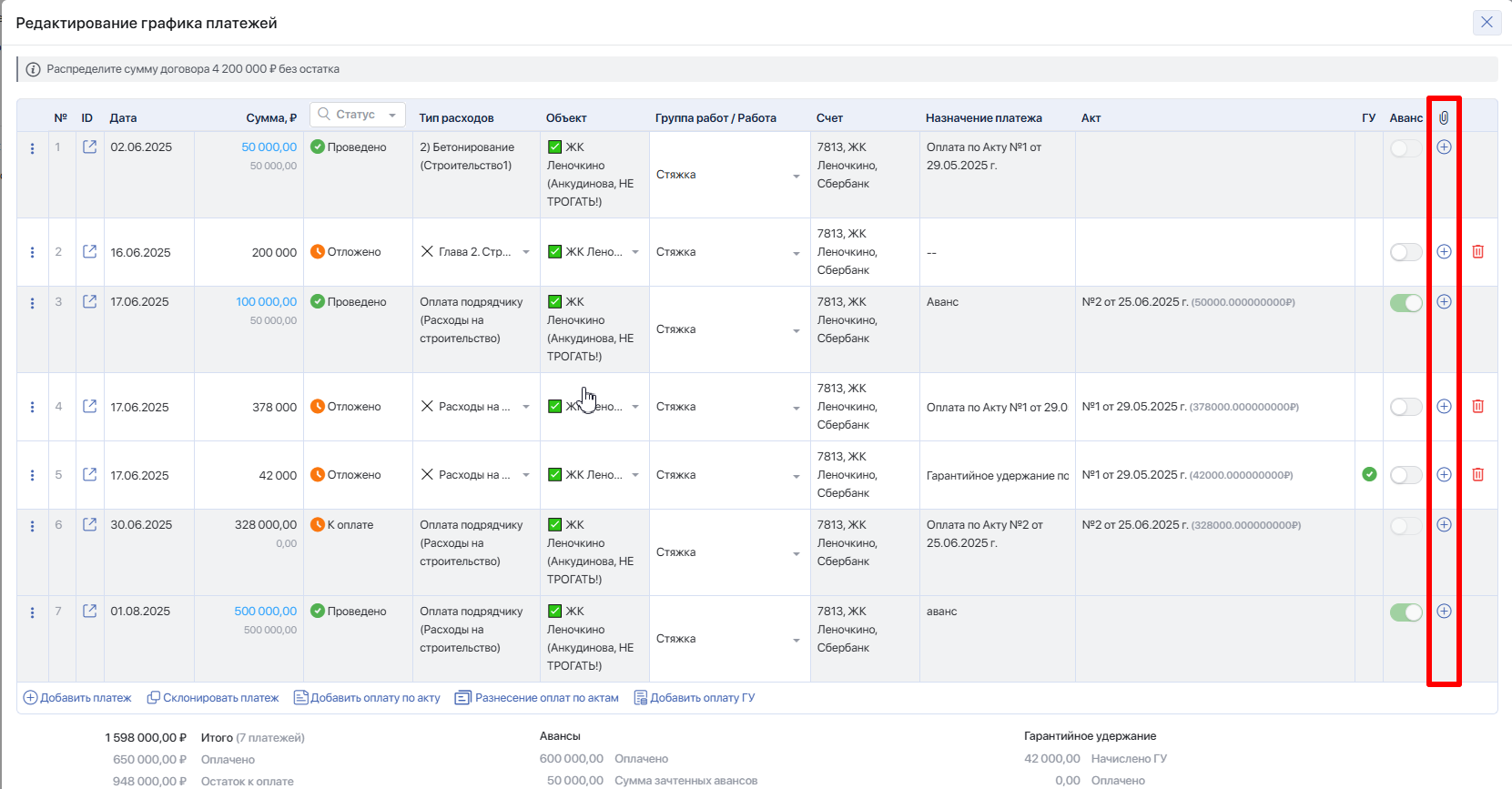Open payment ID link in row 1
This screenshot has height=789, width=1512.
89,147
